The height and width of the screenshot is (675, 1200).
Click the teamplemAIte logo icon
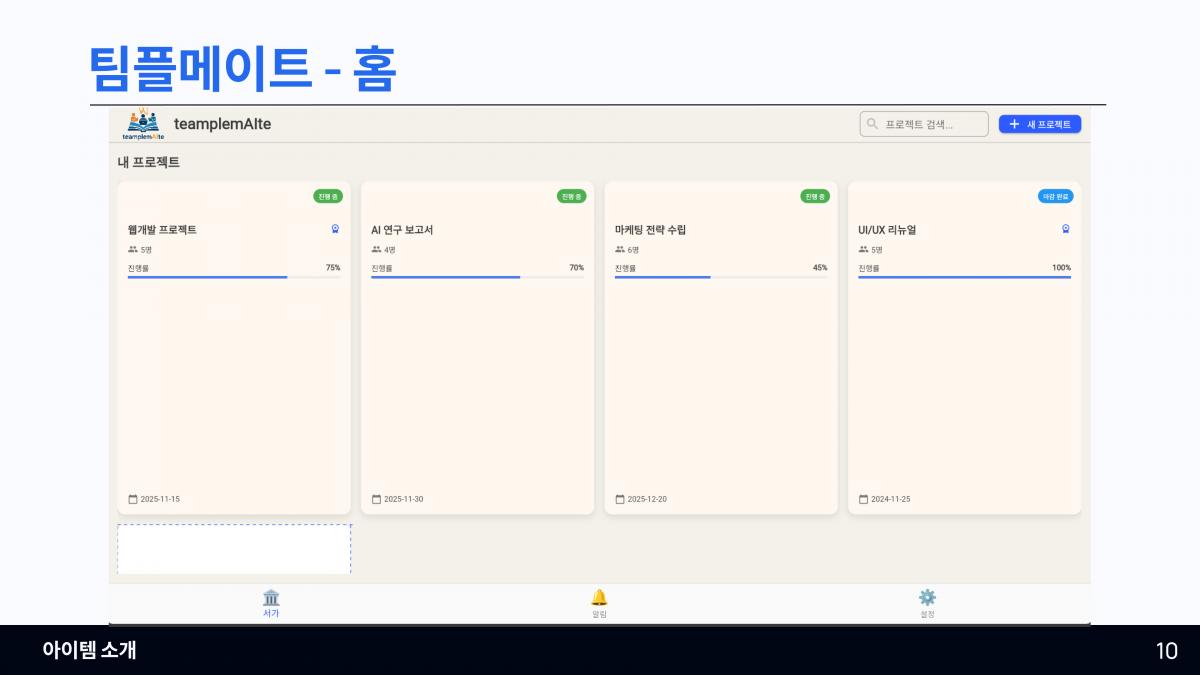(x=143, y=122)
